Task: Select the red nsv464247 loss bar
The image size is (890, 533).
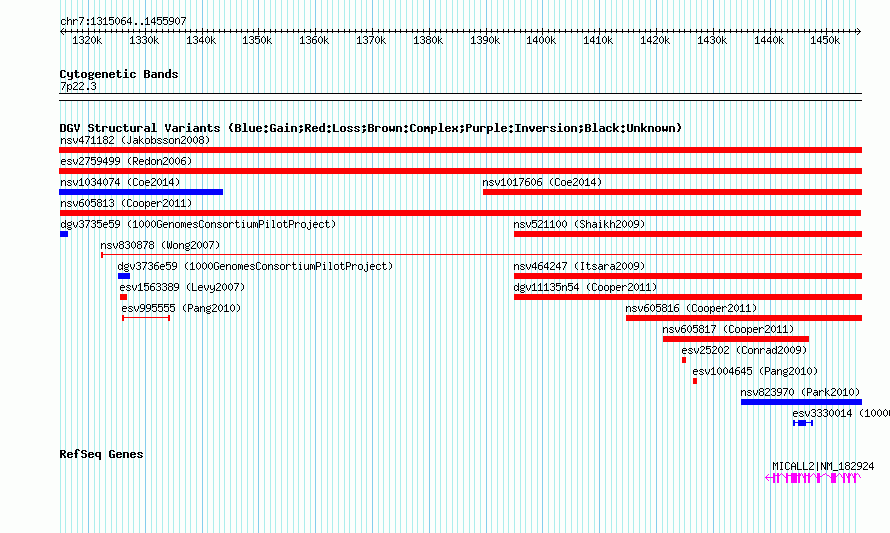Action: (x=688, y=276)
